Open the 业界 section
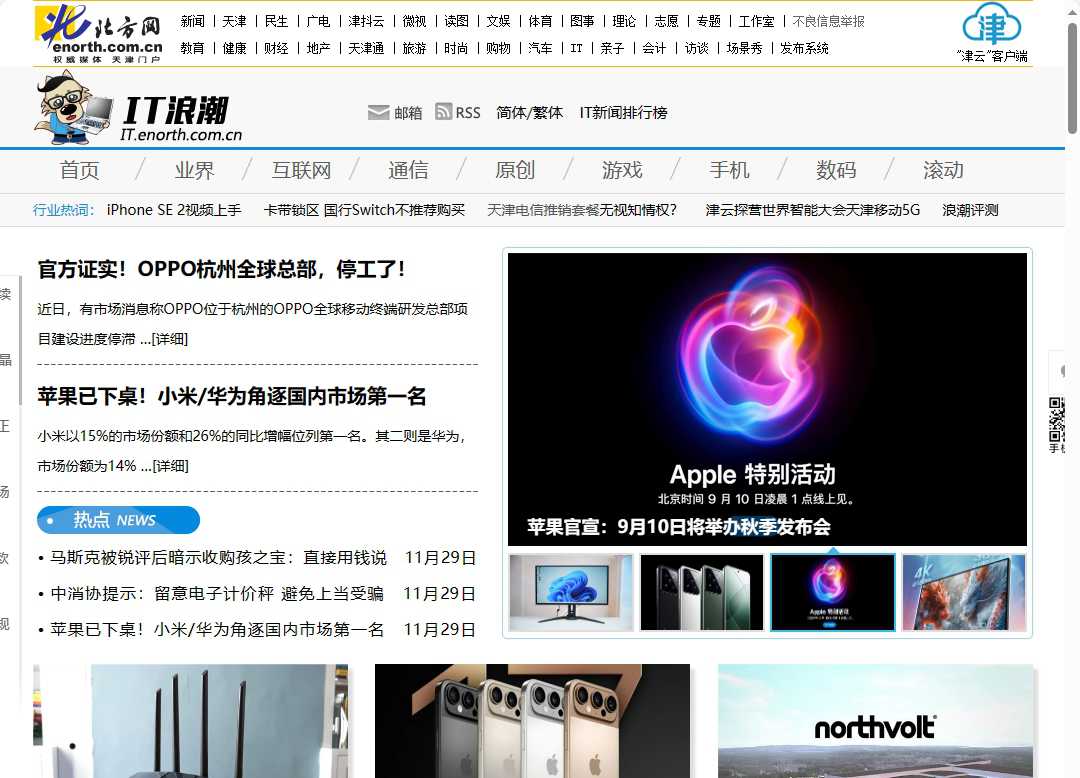The height and width of the screenshot is (778, 1080). pos(194,170)
